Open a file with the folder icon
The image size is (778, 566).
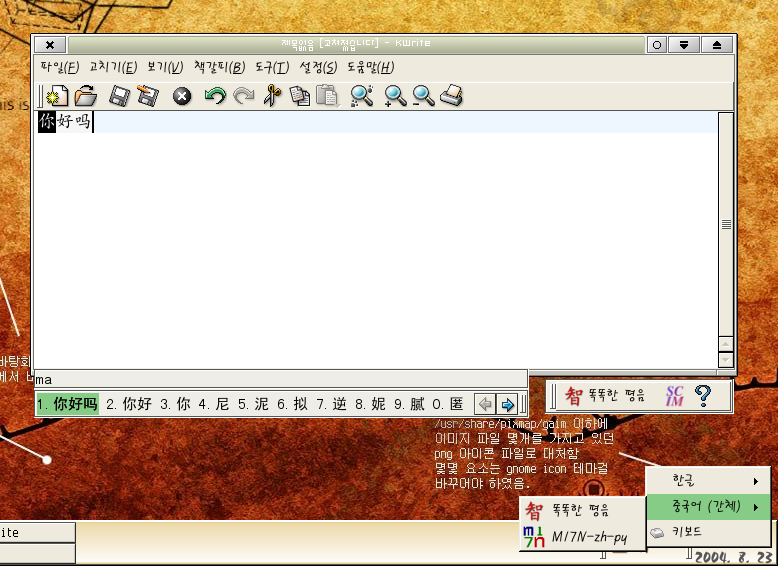click(x=86, y=96)
